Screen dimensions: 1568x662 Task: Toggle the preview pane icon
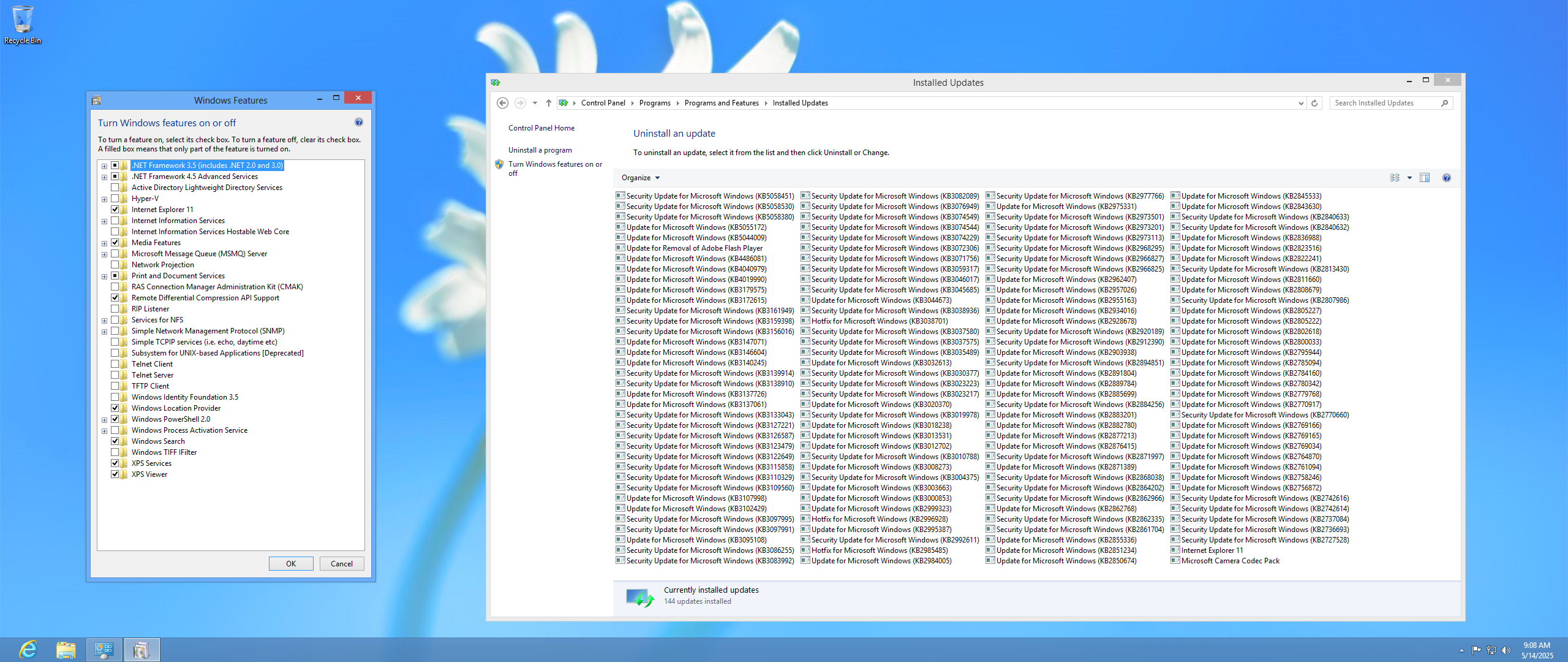[1425, 178]
